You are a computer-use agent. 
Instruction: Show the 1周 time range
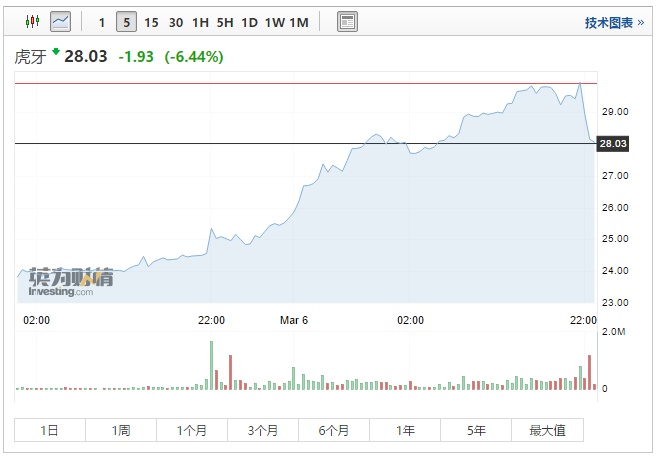(x=121, y=430)
